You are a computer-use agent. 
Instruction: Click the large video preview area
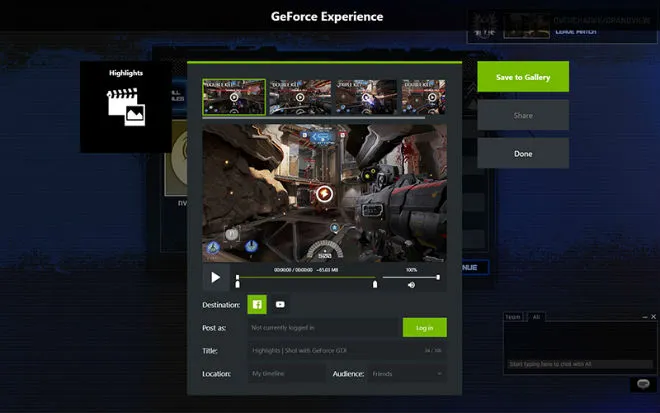pyautogui.click(x=325, y=193)
